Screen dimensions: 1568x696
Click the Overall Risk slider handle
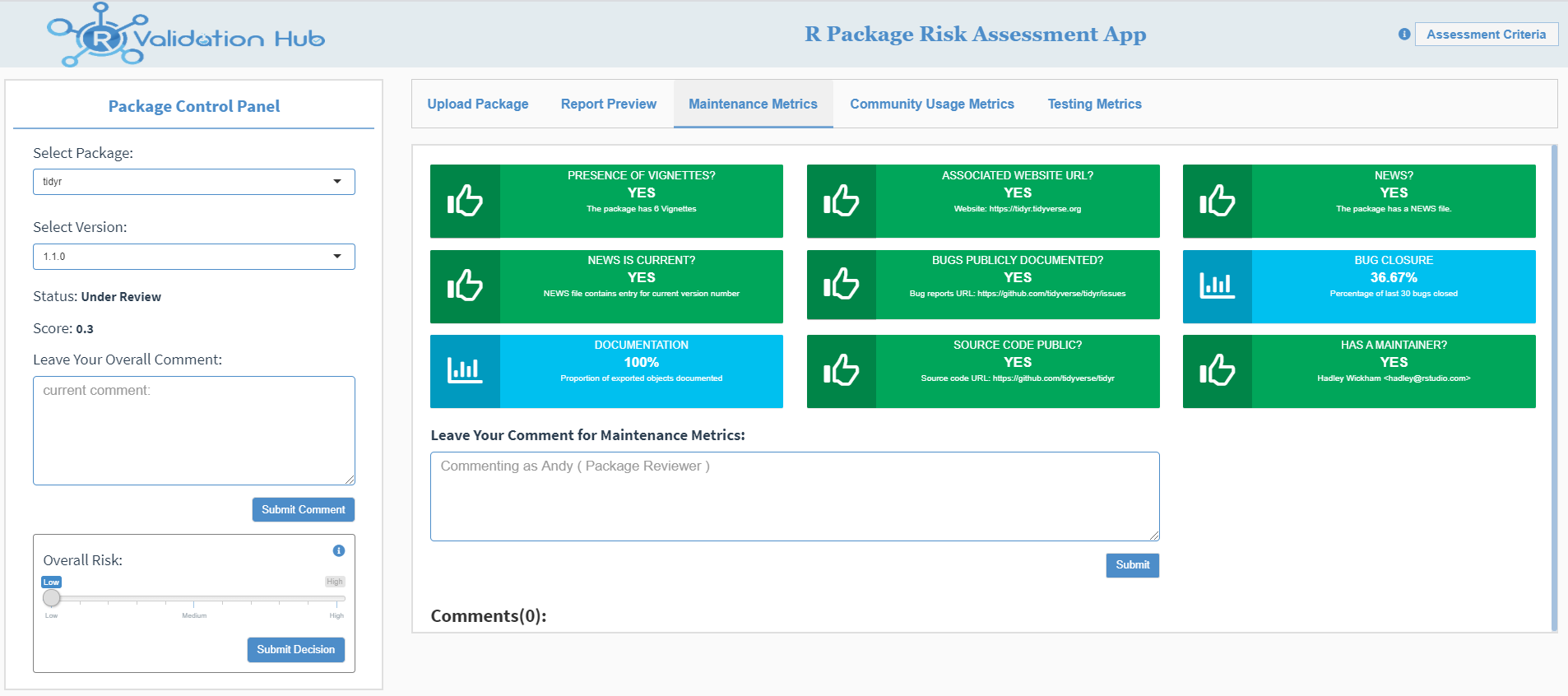(x=52, y=598)
